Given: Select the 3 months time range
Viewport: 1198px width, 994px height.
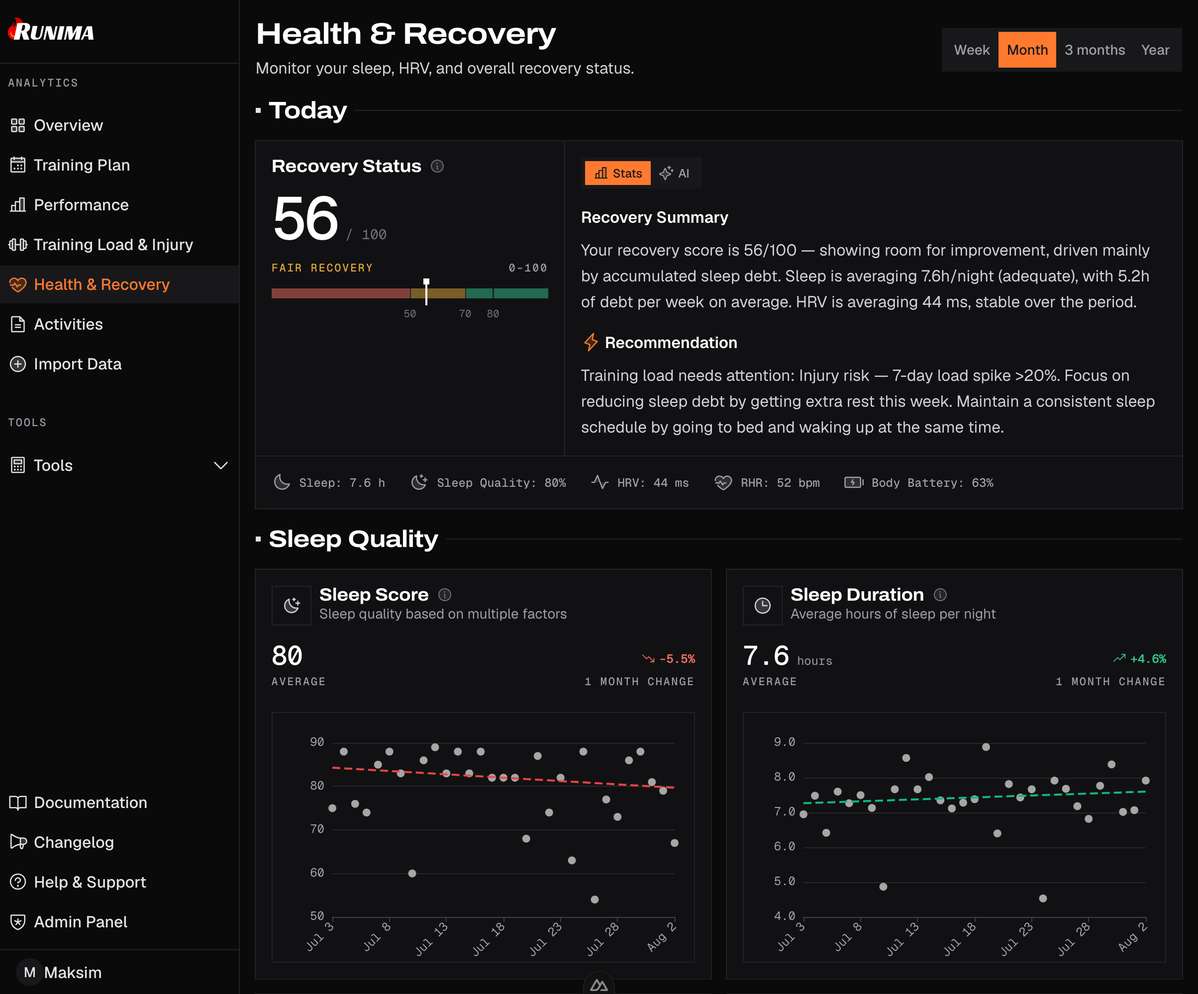Looking at the screenshot, I should [x=1094, y=50].
